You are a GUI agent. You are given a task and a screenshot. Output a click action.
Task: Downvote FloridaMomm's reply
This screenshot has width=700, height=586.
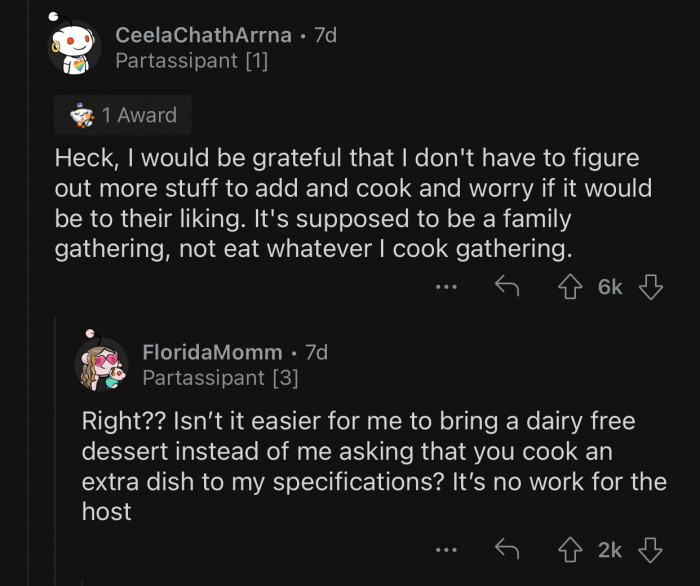[651, 549]
